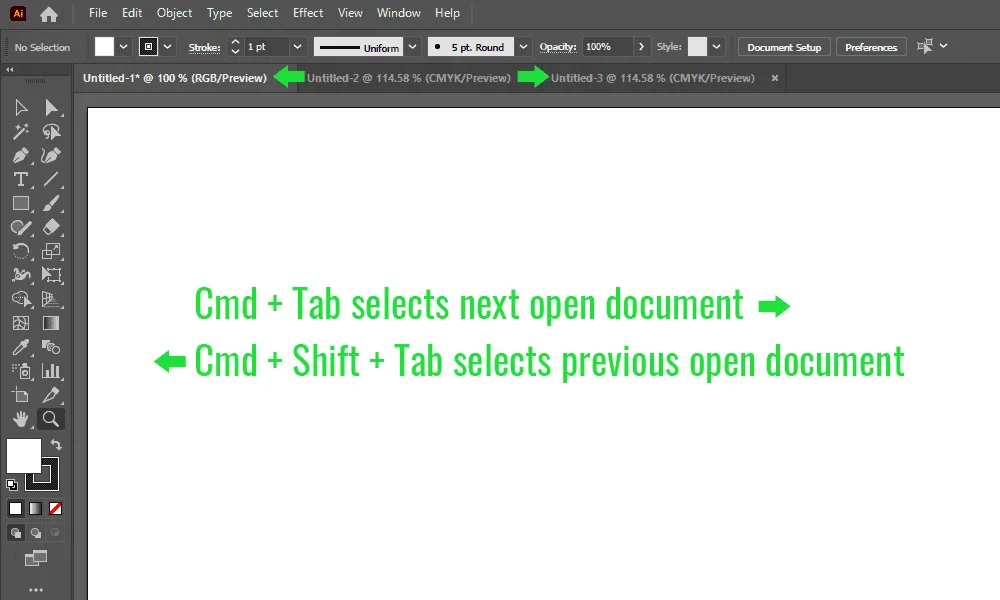This screenshot has height=600, width=1000.
Task: Select the Shape Builder tool
Action: pos(20,299)
